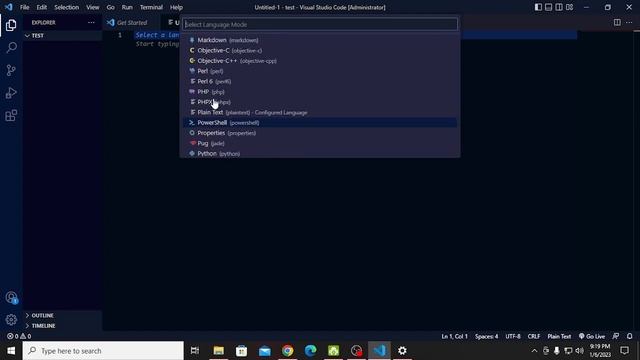This screenshot has height=360, width=640.
Task: Open the Mail app from the taskbar
Action: (x=264, y=351)
